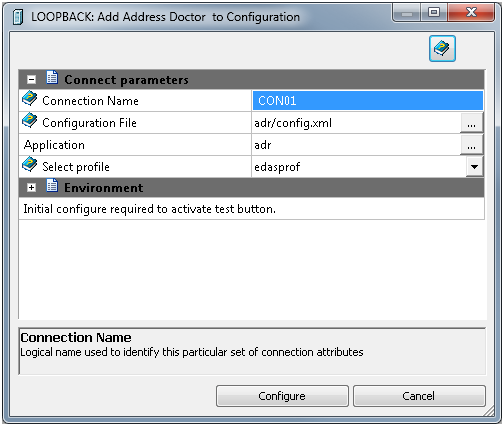Click the adr/config.xml configuration file field
Image resolution: width=504 pixels, height=426 pixels.
click(356, 123)
